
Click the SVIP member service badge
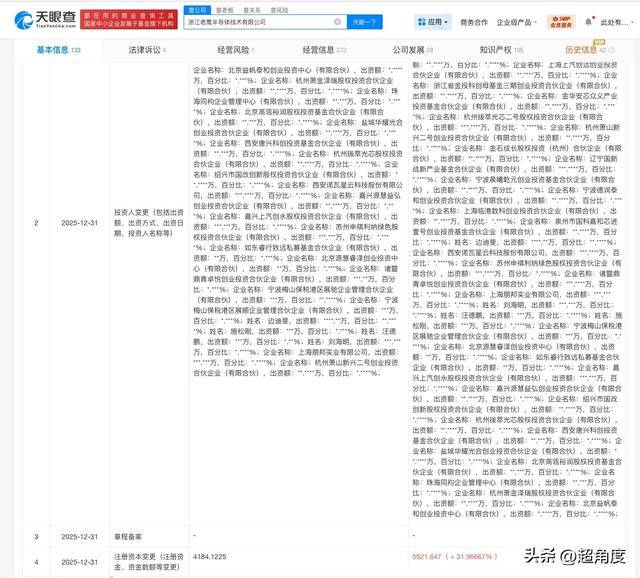coord(564,20)
